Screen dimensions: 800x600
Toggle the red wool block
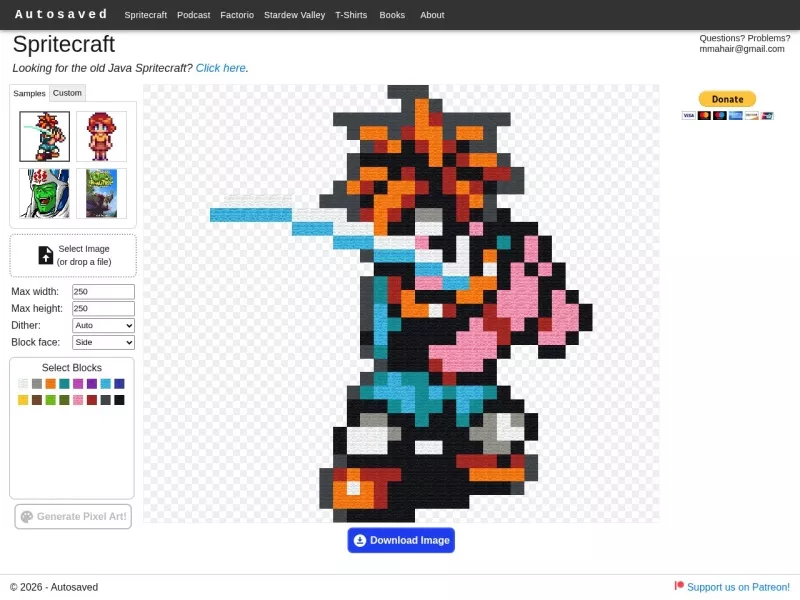pyautogui.click(x=92, y=400)
